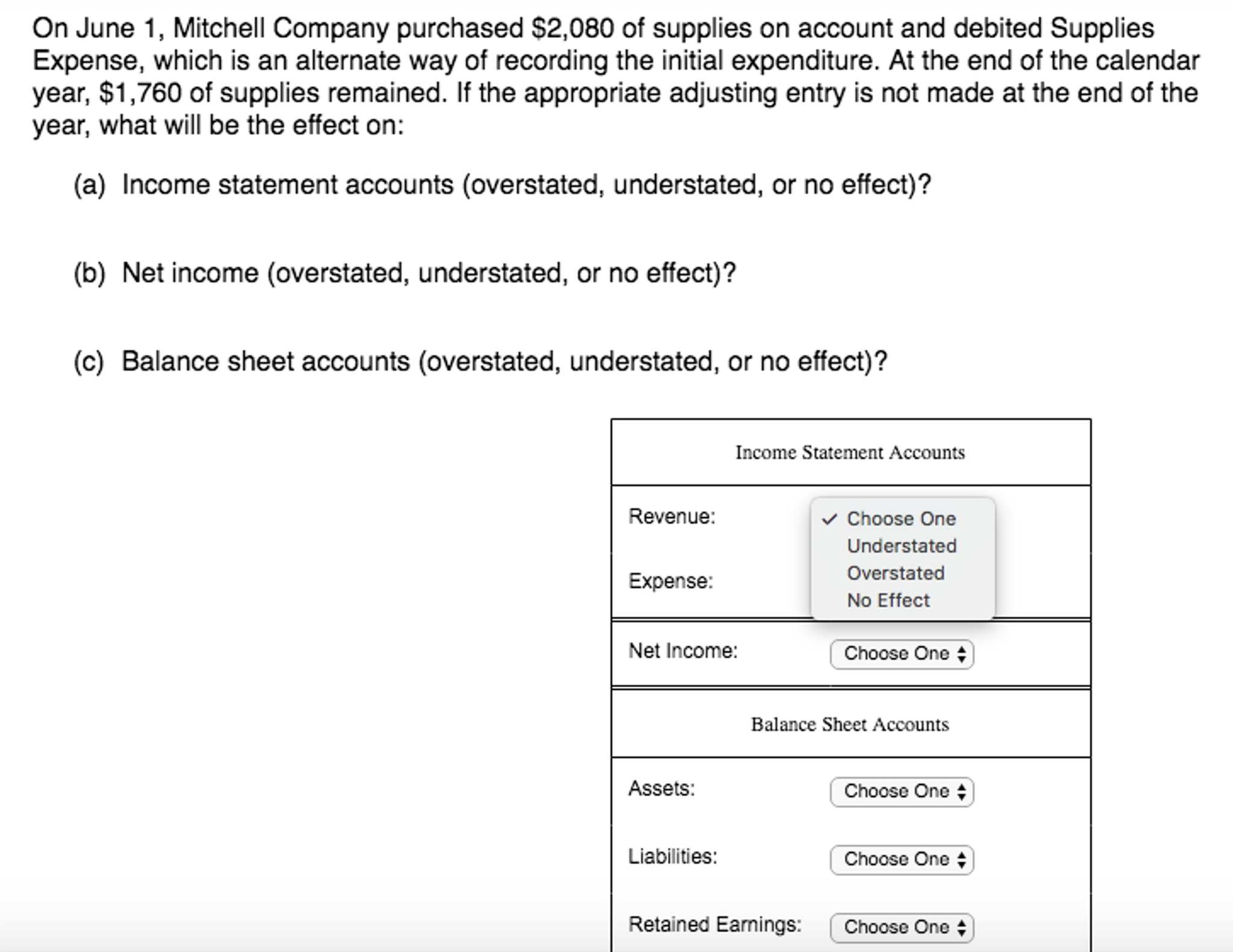Click the Net Income stepper arrows
The height and width of the screenshot is (952, 1233).
[x=962, y=654]
